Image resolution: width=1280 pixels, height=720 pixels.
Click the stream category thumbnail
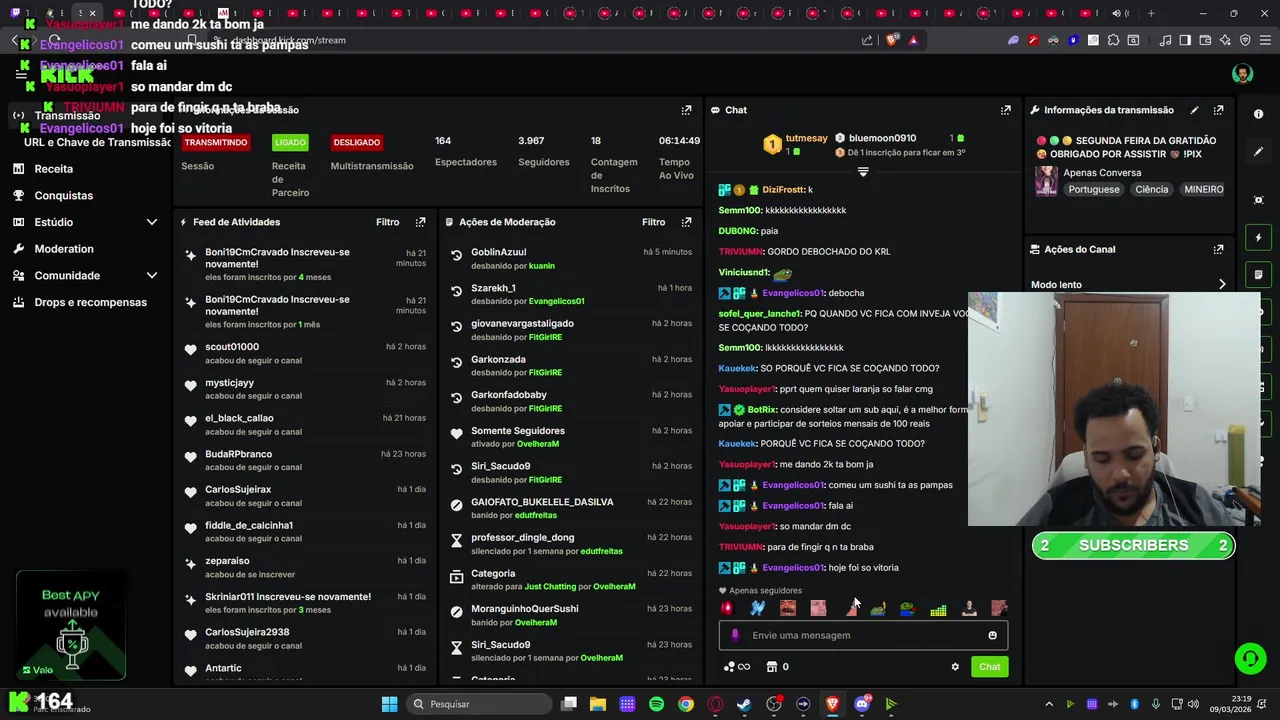click(1046, 180)
